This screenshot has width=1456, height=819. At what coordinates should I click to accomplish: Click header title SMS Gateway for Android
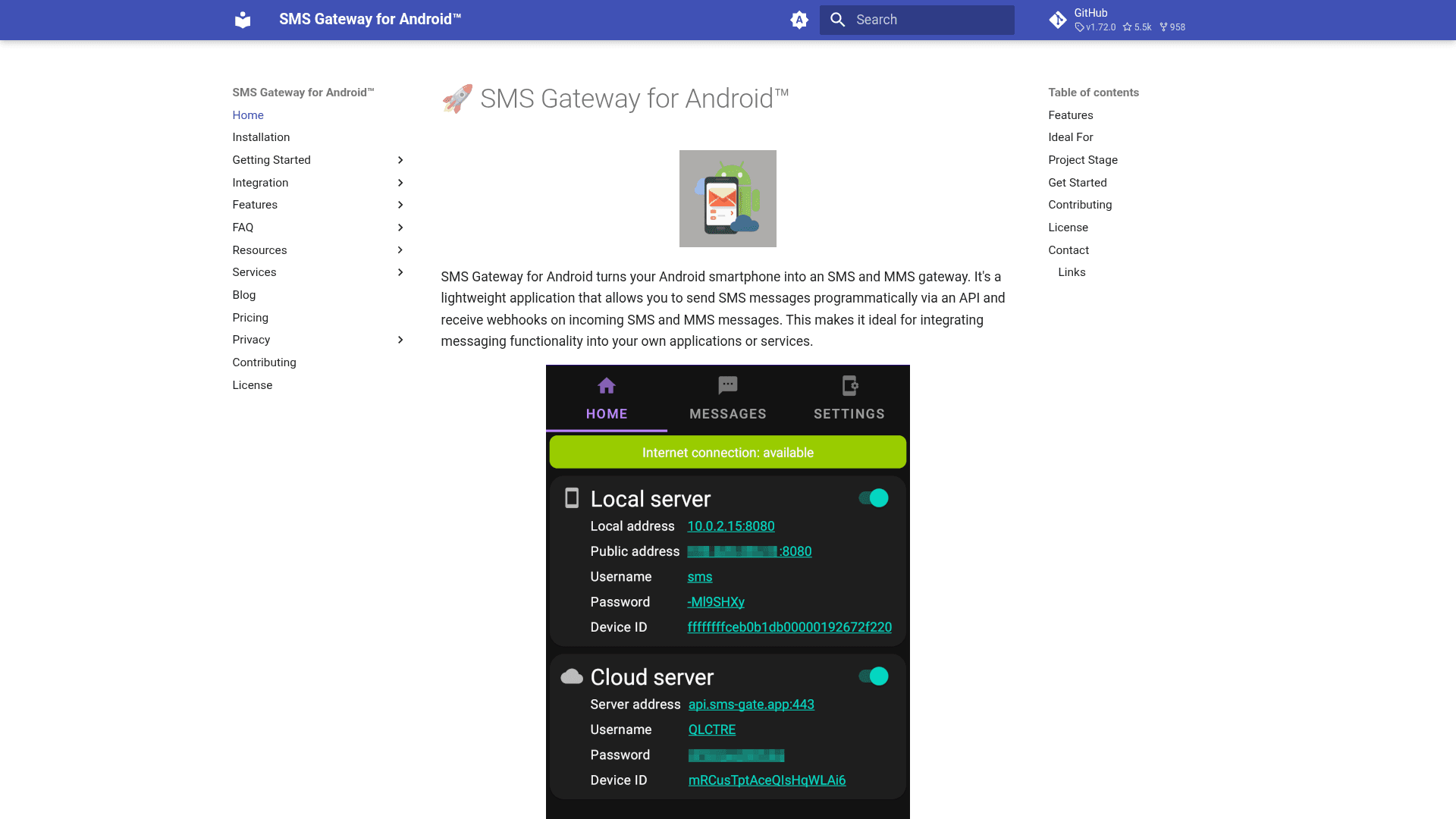click(370, 19)
